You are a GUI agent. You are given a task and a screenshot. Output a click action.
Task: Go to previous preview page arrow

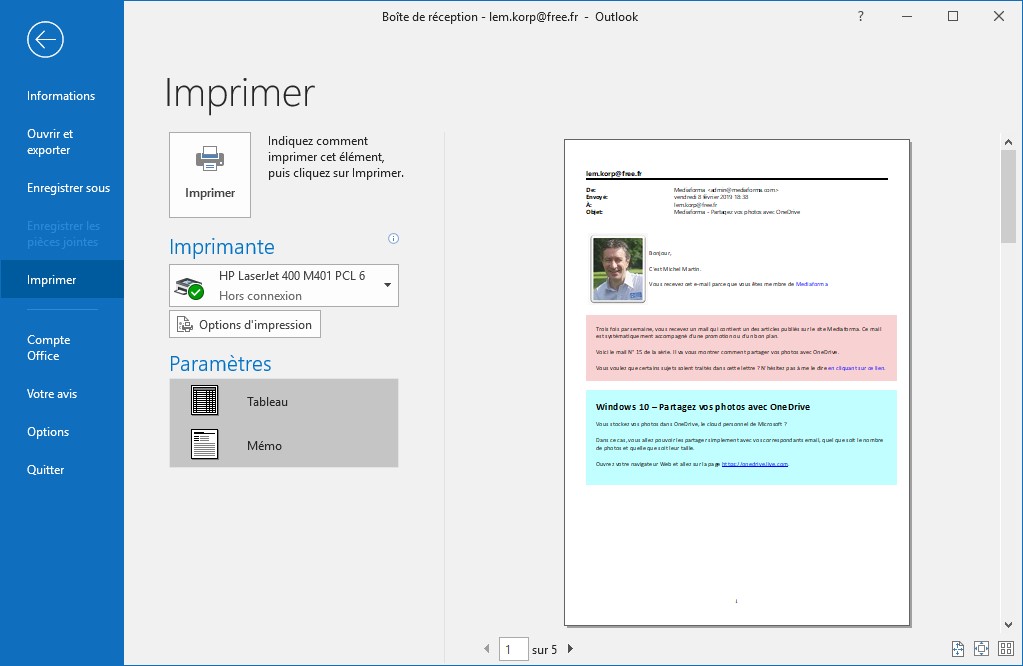click(487, 650)
